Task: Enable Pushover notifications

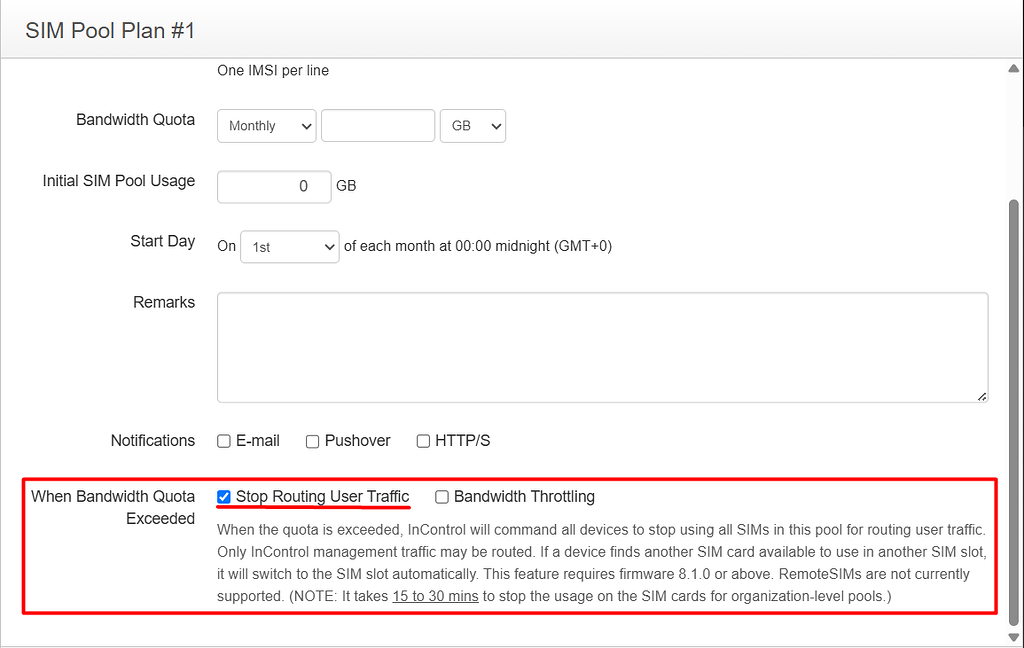Action: tap(313, 440)
